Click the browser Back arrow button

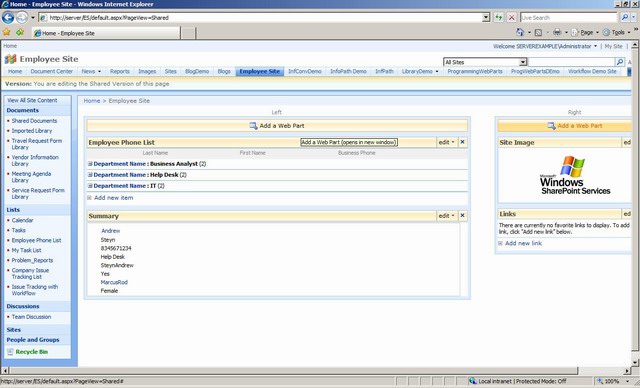8,18
